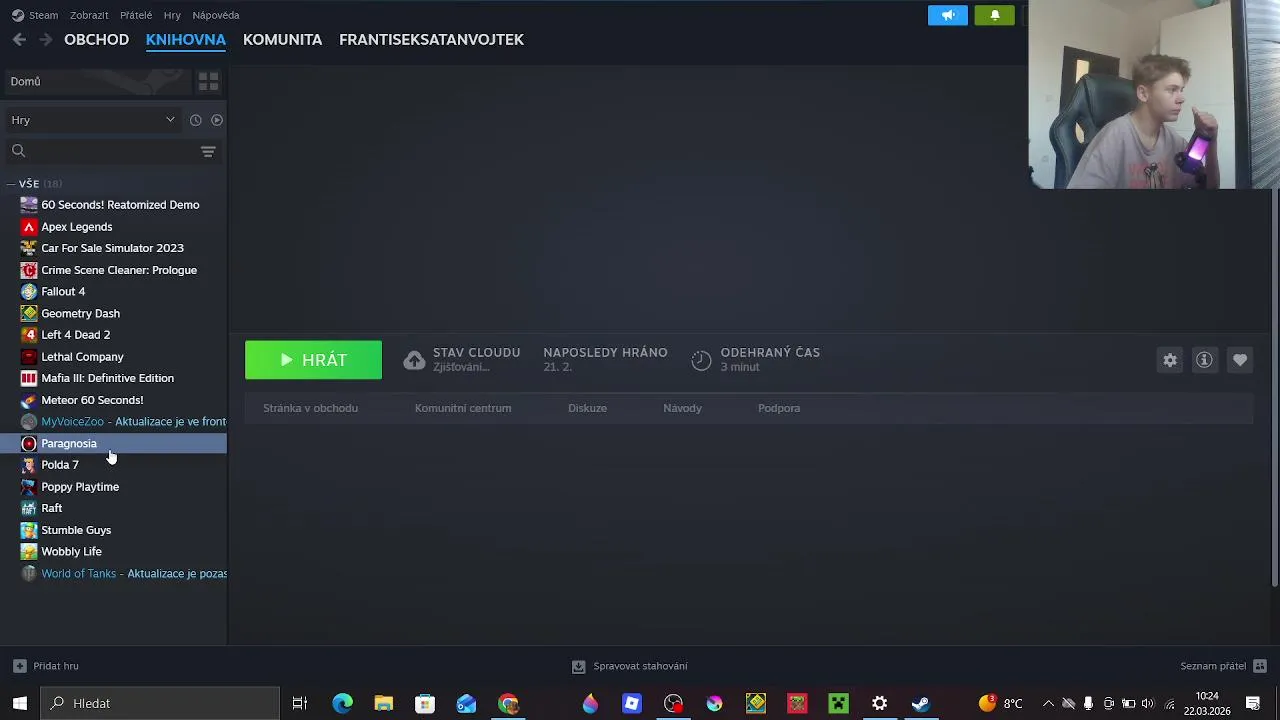Open Minecraft creeper taskbar icon
1280x720 pixels.
tap(838, 703)
